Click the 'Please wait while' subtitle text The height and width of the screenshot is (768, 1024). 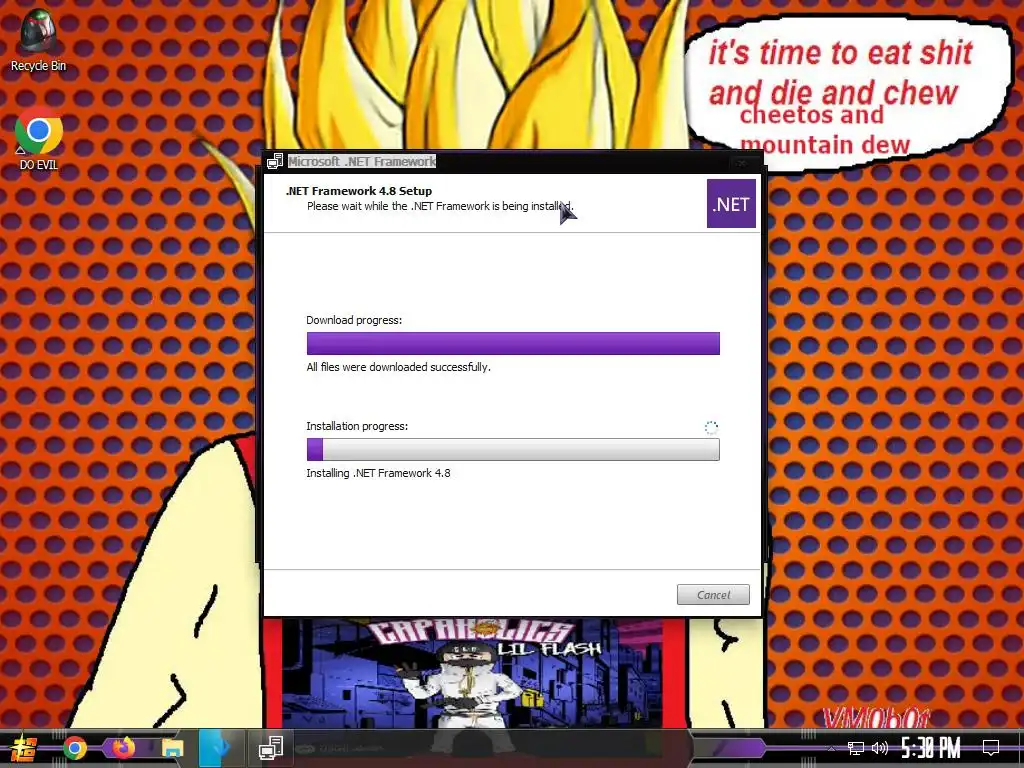pos(440,206)
